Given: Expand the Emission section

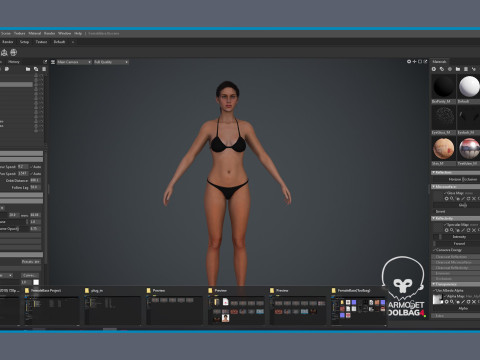Looking at the screenshot, I should pyautogui.click(x=456, y=273).
